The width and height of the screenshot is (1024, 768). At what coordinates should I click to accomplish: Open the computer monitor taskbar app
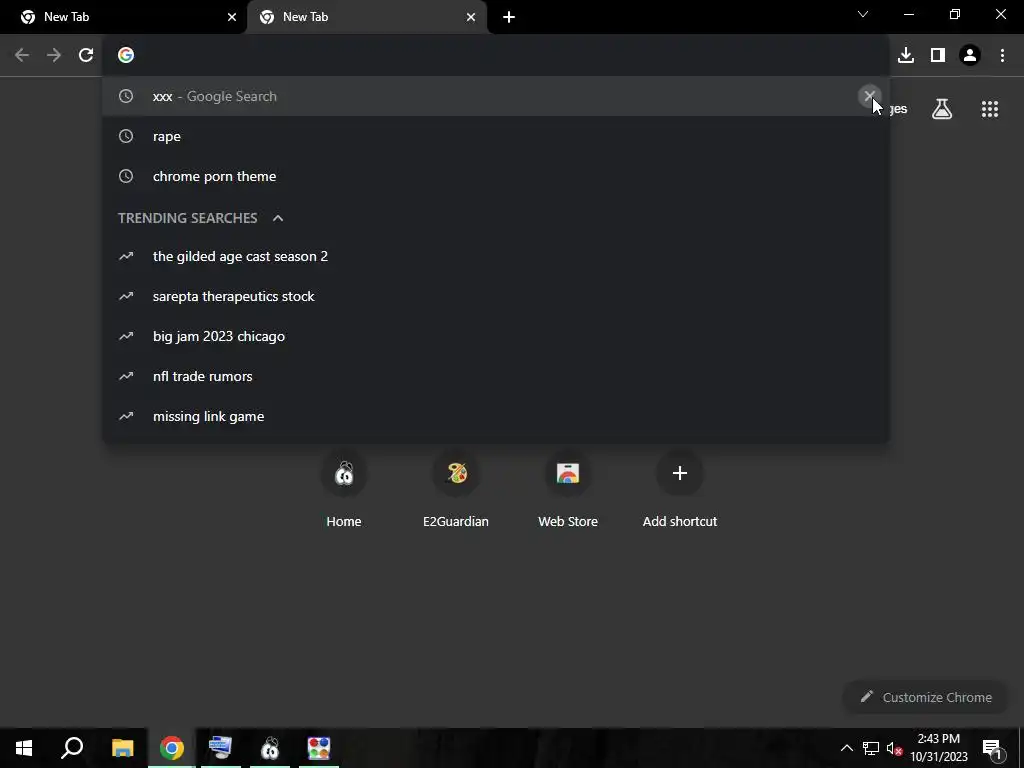221,748
